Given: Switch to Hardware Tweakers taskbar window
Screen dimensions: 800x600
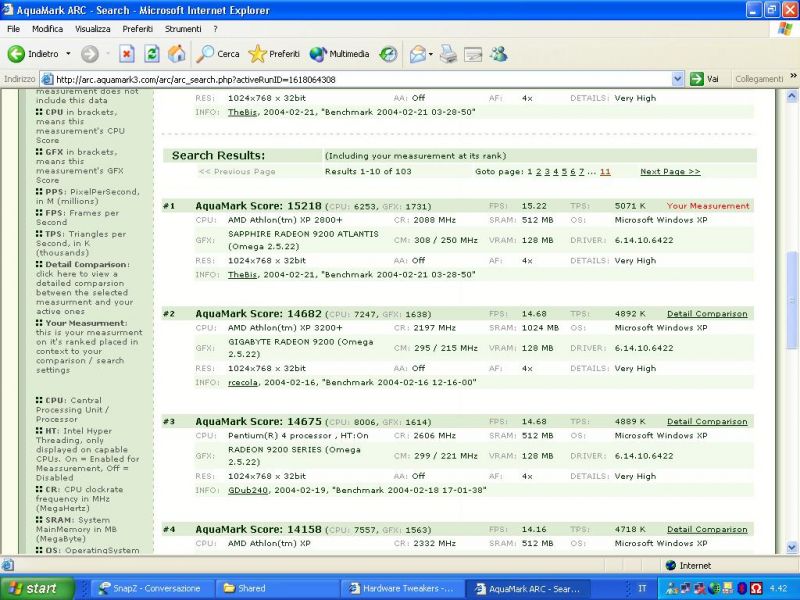Looking at the screenshot, I should pyautogui.click(x=401, y=588).
